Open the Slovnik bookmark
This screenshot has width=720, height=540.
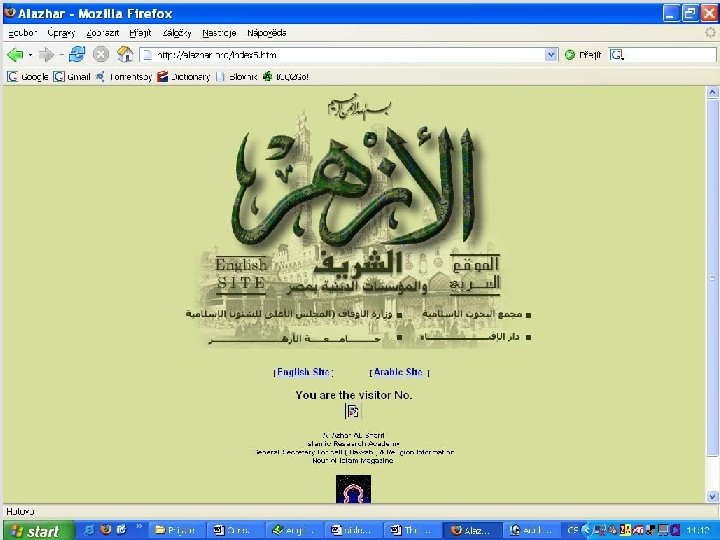[x=236, y=77]
